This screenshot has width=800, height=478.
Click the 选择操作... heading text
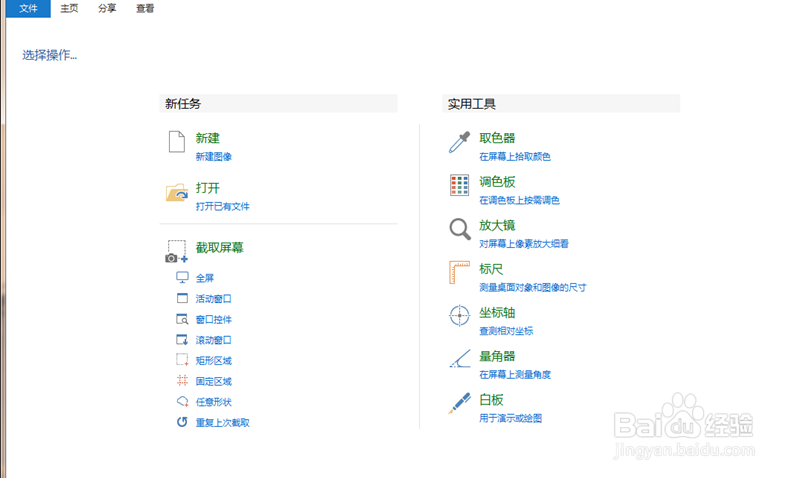tap(49, 55)
